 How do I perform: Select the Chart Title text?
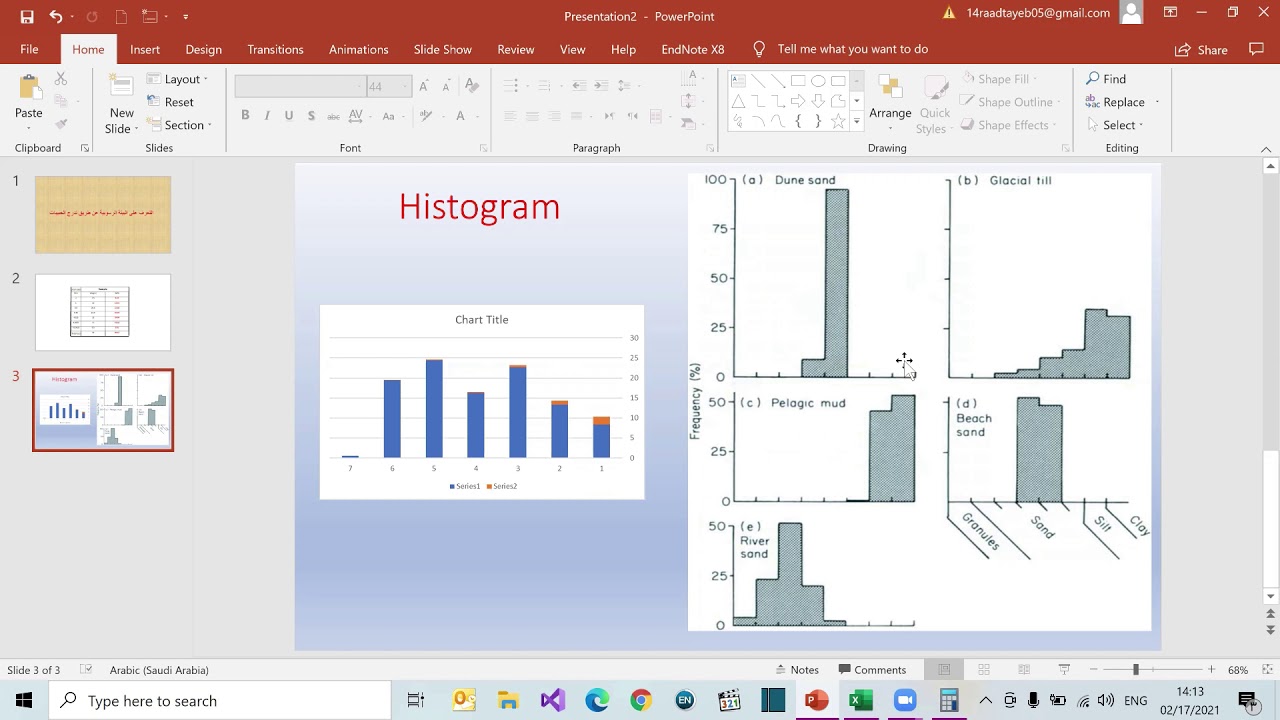click(482, 320)
